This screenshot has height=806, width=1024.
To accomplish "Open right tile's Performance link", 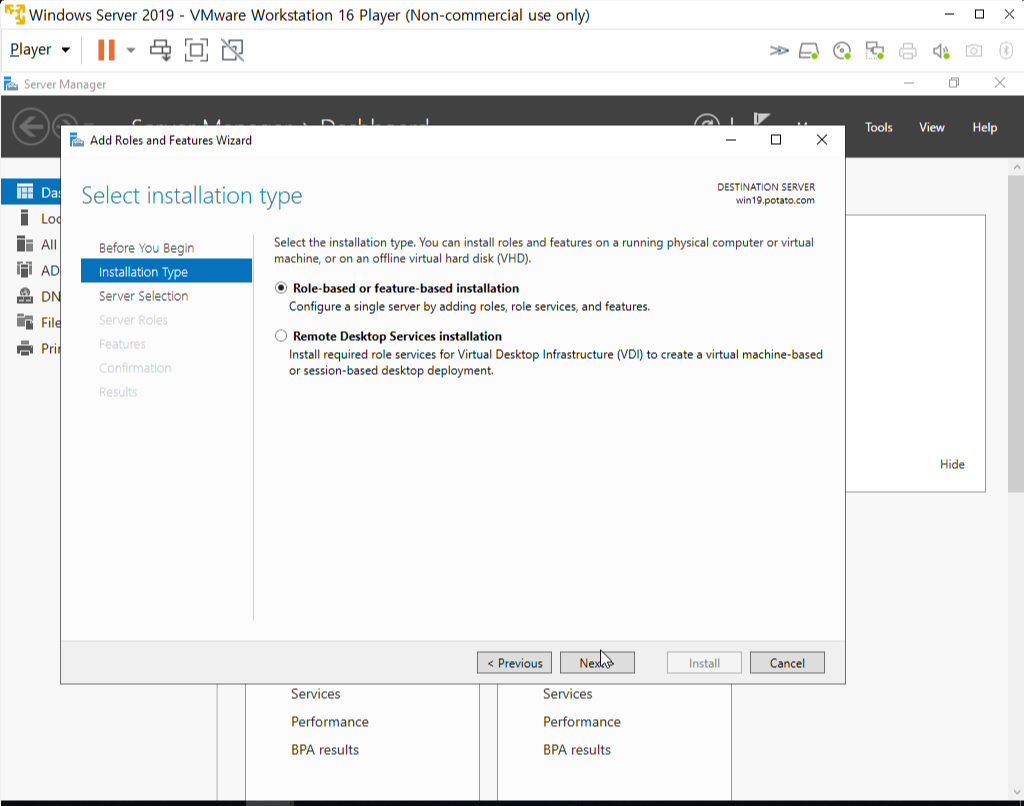I will (x=582, y=722).
